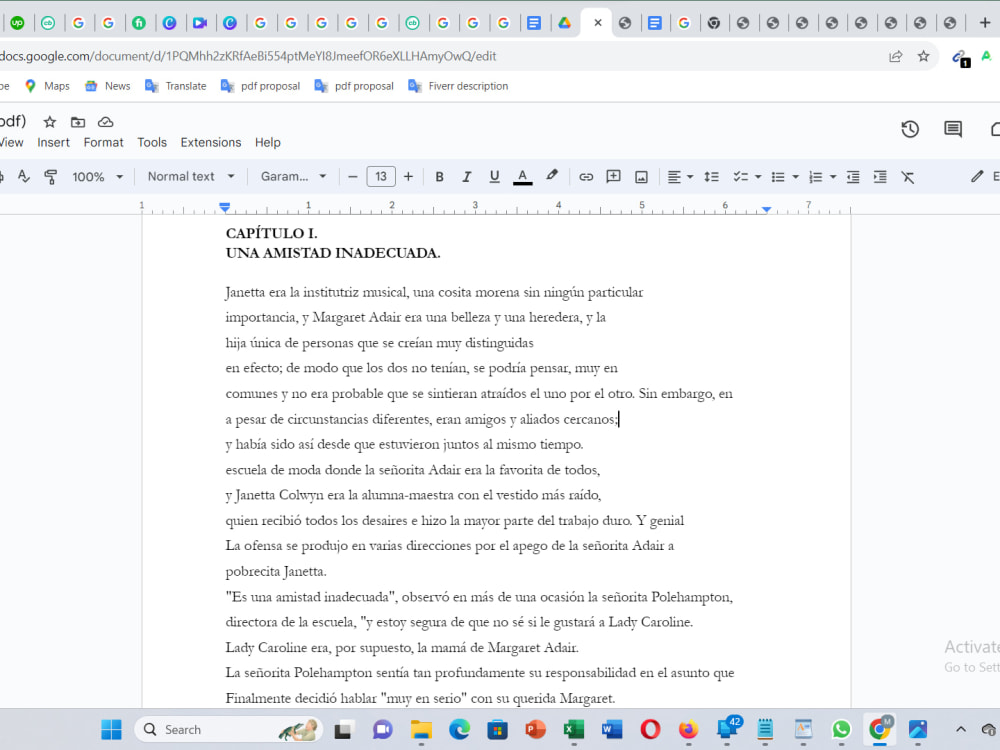Viewport: 1000px width, 750px height.
Task: Star the document
Action: coord(50,122)
